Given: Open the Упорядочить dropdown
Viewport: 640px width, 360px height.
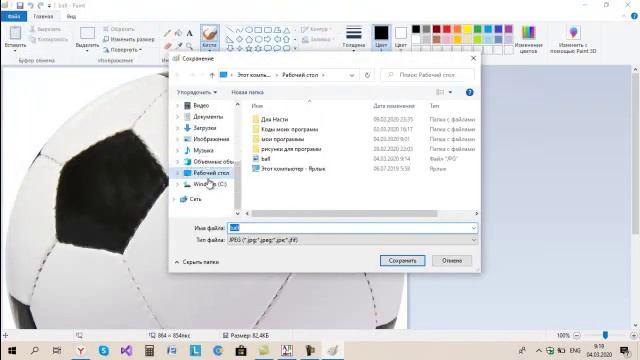Looking at the screenshot, I should (197, 92).
